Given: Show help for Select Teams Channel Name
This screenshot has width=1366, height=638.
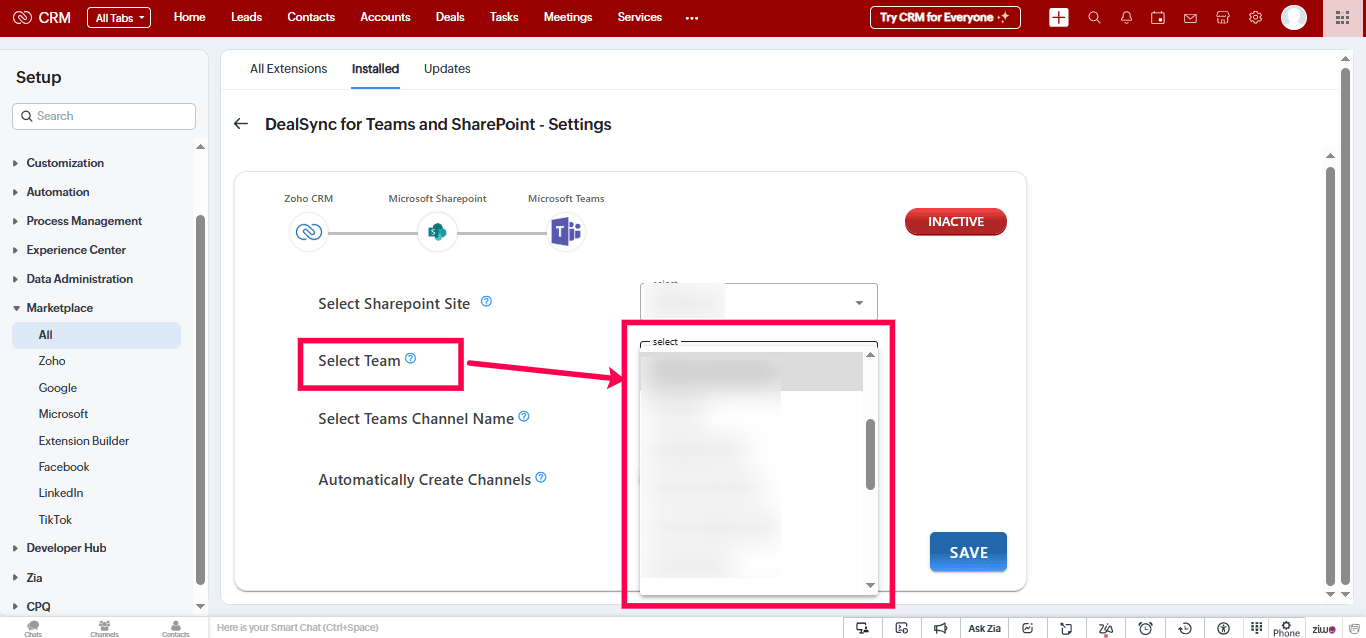Looking at the screenshot, I should [x=524, y=417].
